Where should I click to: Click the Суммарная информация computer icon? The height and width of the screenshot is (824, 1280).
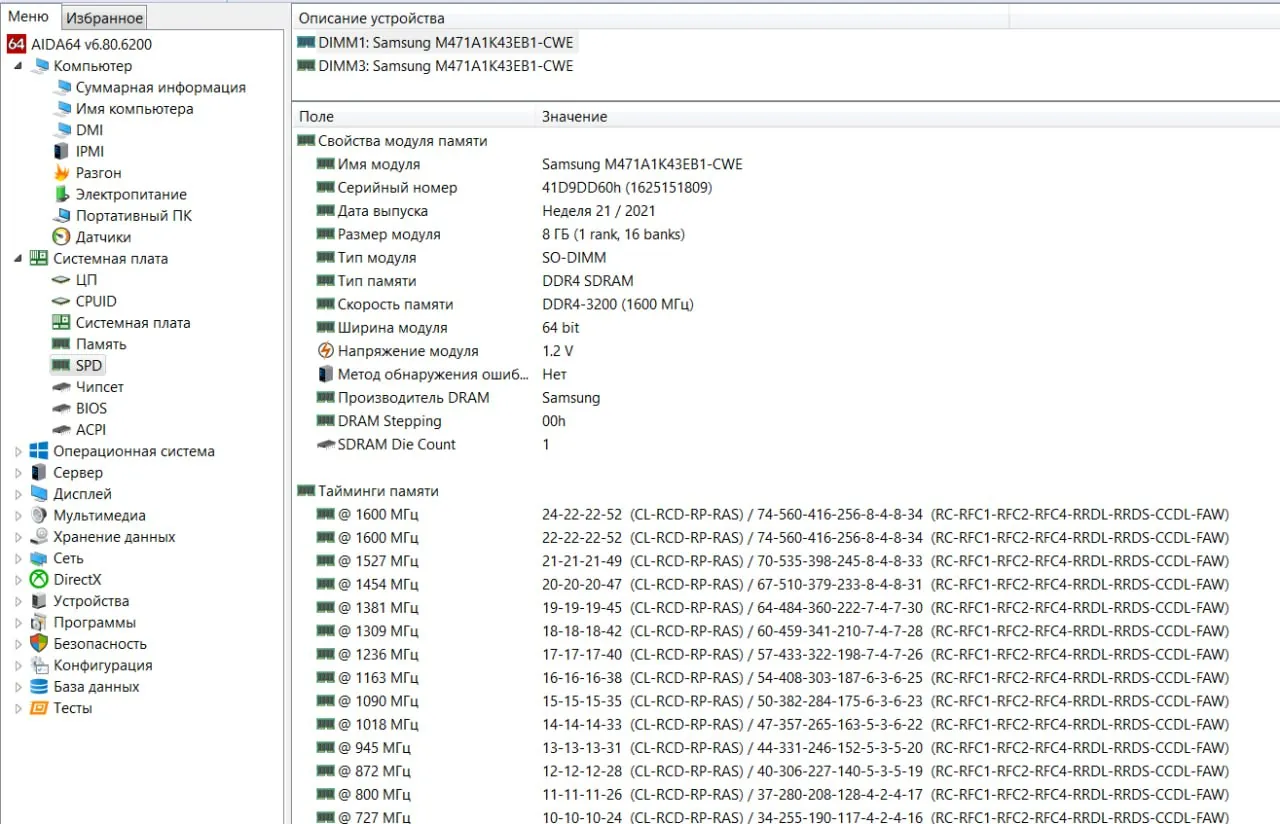(62, 87)
